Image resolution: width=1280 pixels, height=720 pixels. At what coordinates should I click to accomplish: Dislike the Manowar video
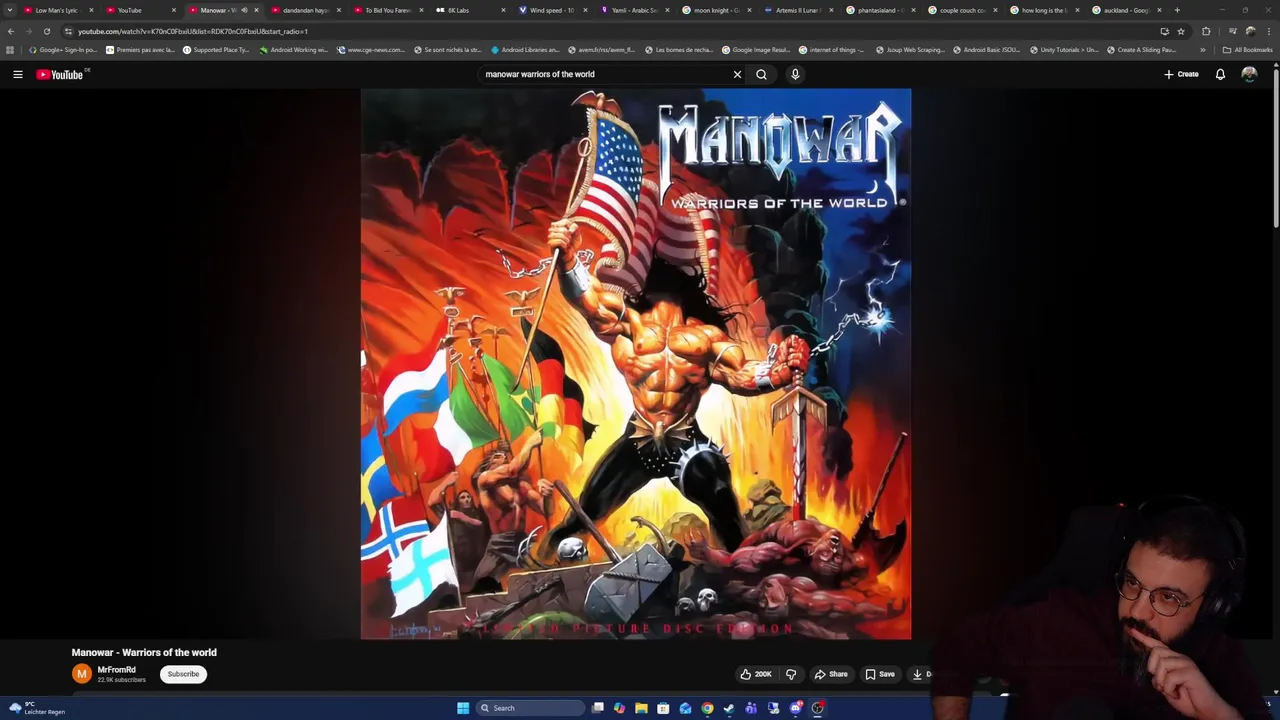[791, 674]
